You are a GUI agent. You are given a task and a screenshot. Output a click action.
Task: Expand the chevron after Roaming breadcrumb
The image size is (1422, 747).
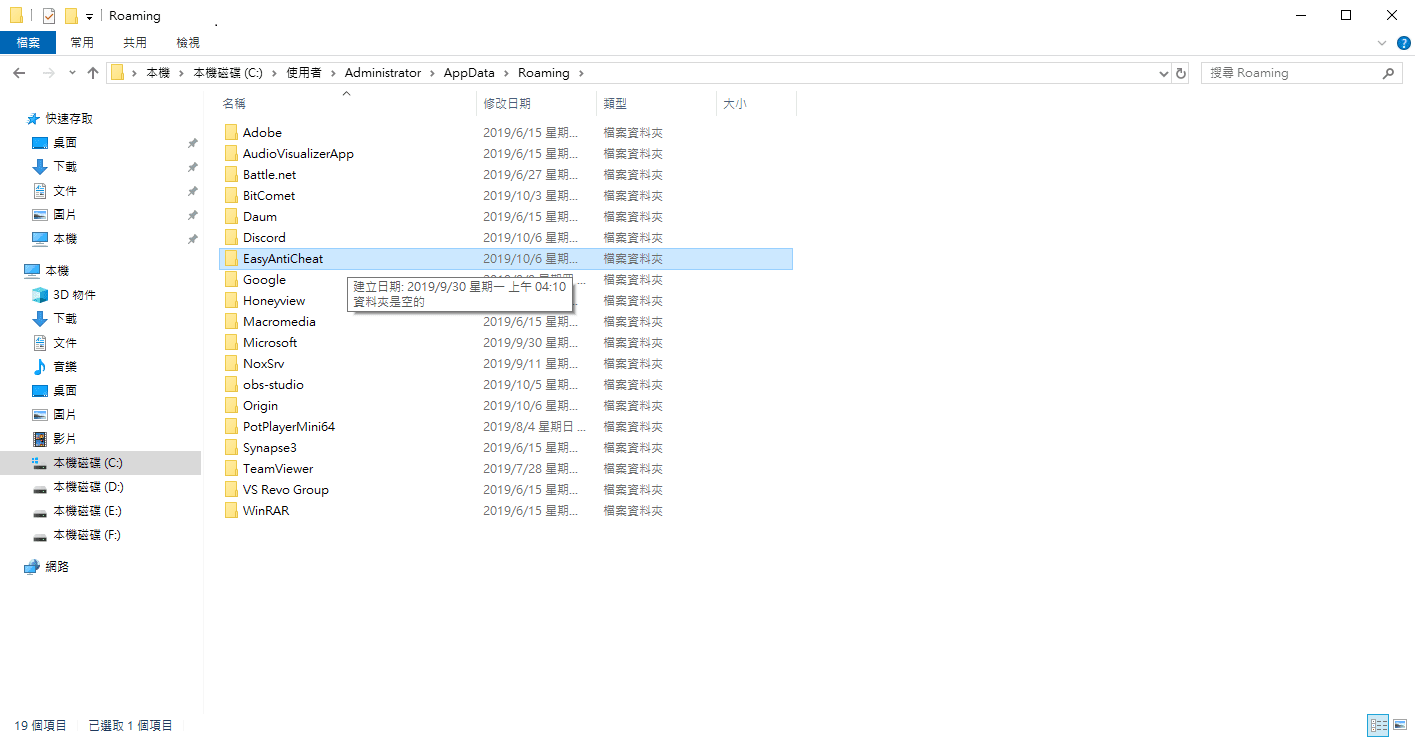click(581, 73)
